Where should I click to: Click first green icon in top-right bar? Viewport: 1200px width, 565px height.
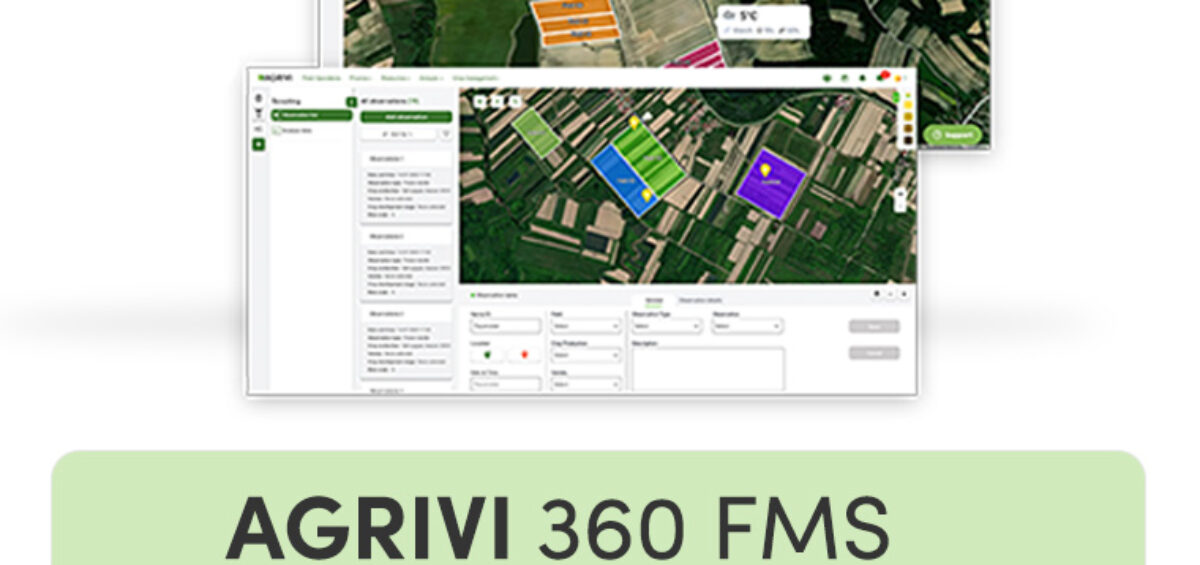(x=828, y=78)
